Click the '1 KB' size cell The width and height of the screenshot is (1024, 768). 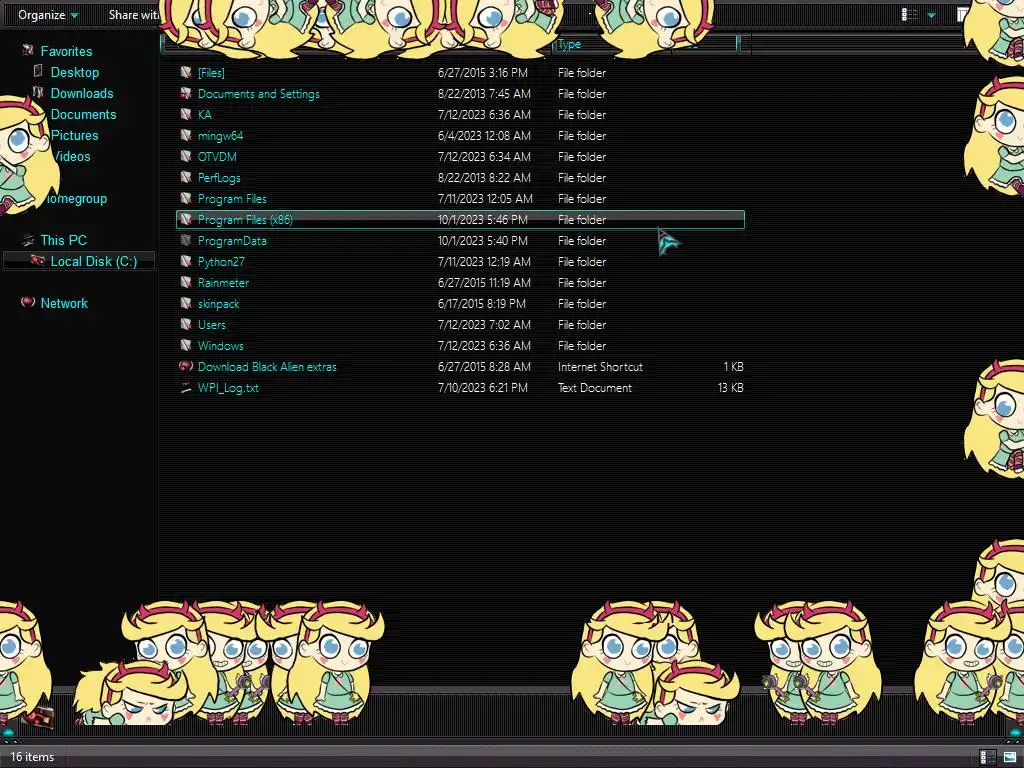click(x=733, y=367)
